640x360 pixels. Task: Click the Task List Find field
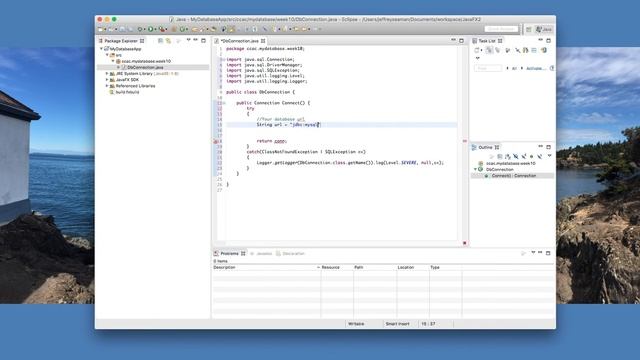click(x=488, y=68)
